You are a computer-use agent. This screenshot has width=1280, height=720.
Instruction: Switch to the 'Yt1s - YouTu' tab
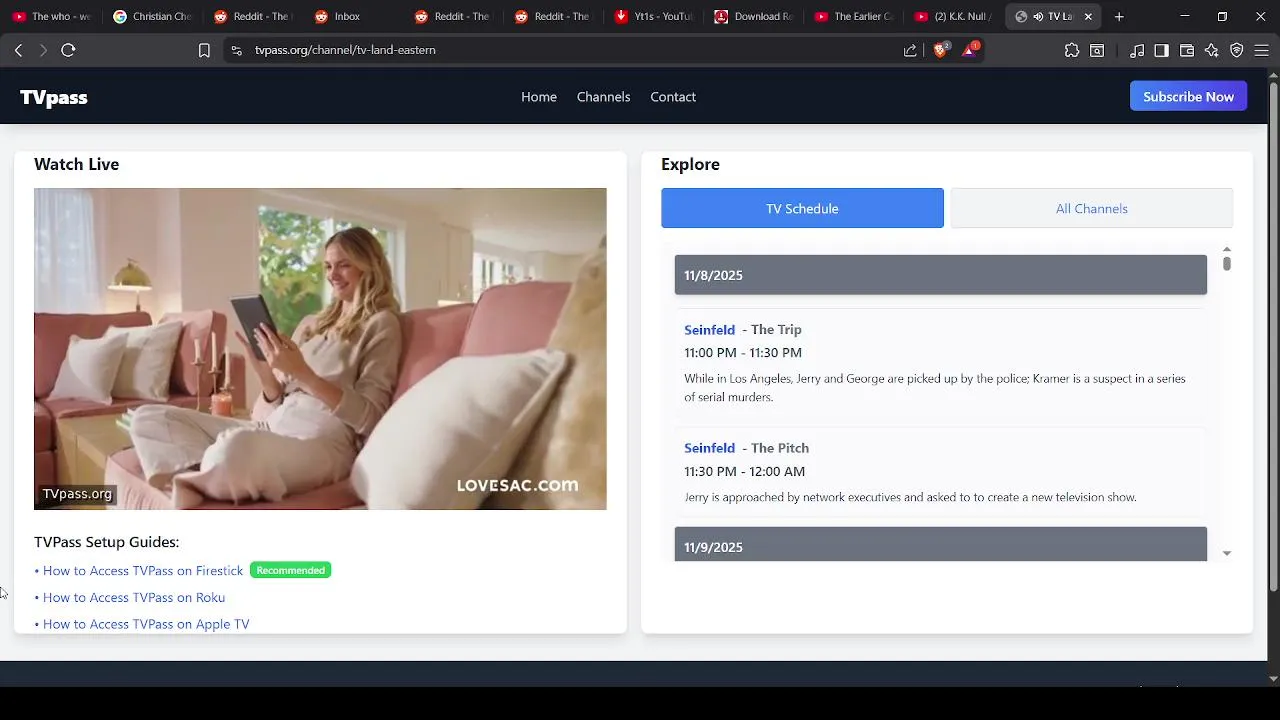click(654, 16)
